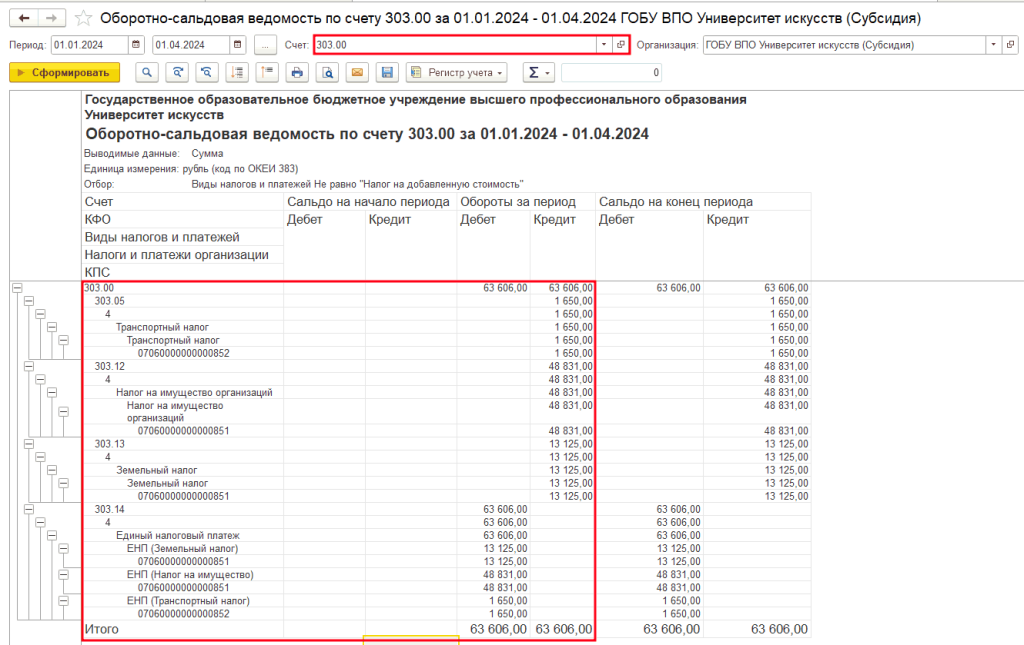Click the period extra settings ellipsis button
The height and width of the screenshot is (645, 1024).
[x=263, y=44]
